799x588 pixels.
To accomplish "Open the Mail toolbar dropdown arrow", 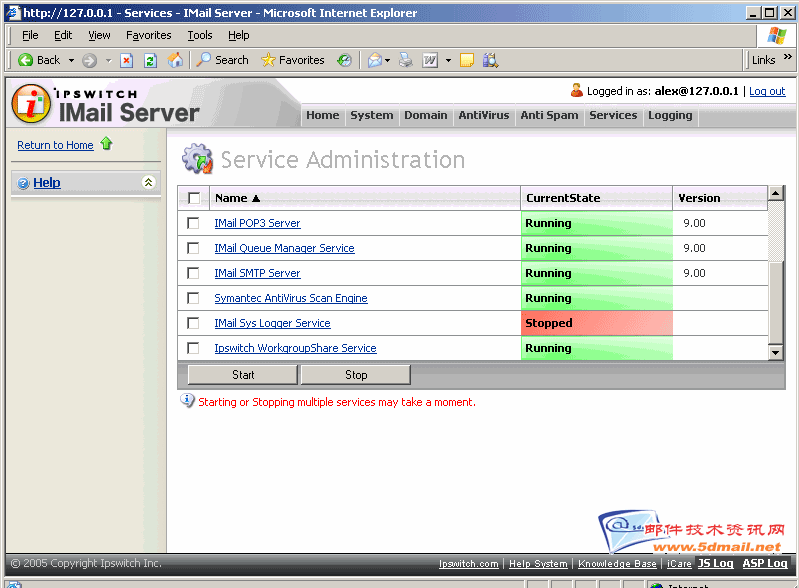I will pos(387,60).
